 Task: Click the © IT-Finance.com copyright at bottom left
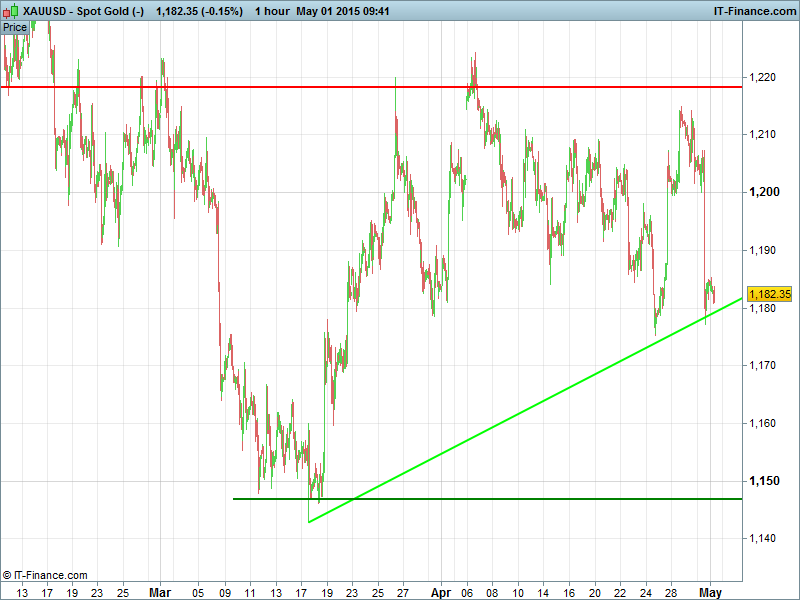tap(45, 575)
